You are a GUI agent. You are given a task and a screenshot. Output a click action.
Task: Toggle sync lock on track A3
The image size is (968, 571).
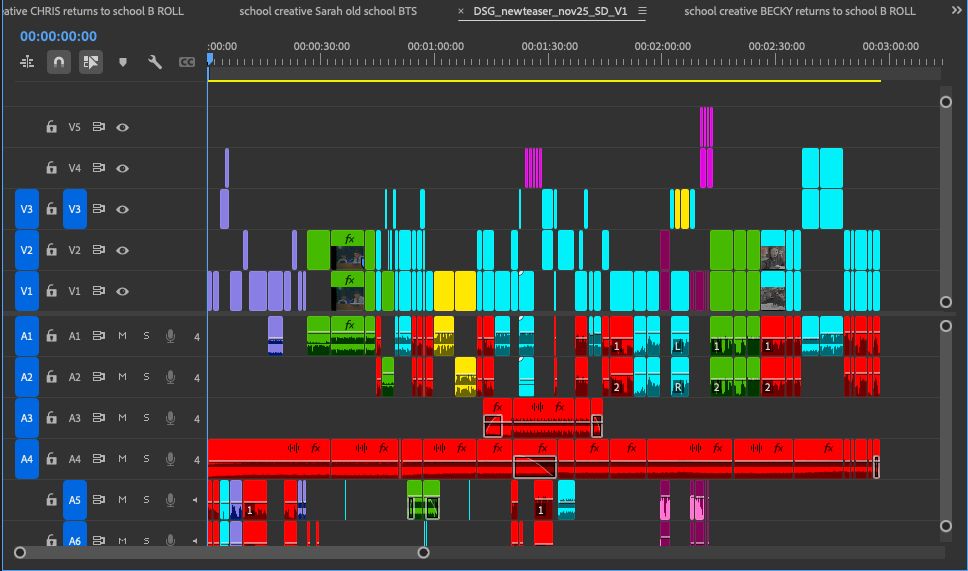coord(98,417)
